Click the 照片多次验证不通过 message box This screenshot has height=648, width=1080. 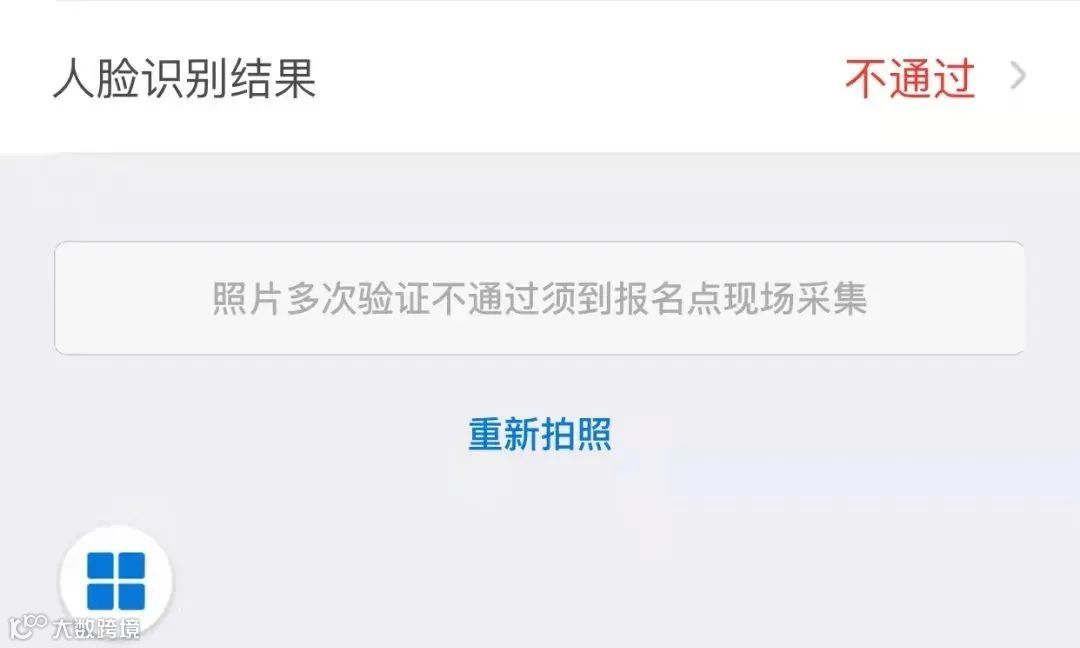click(540, 298)
